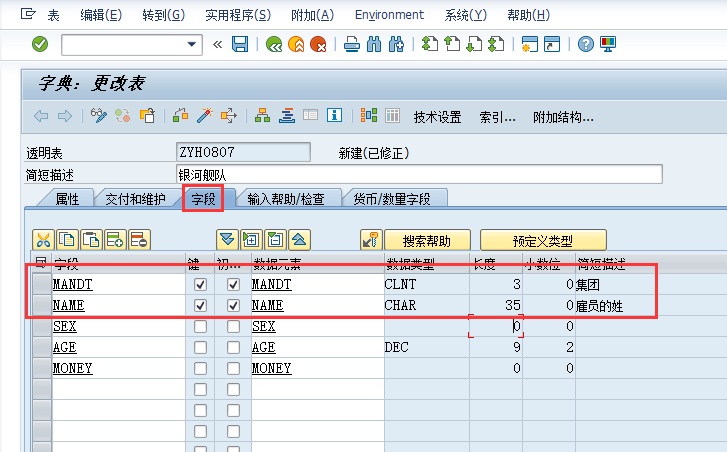This screenshot has height=452, width=727.
Task: Go to next page icon
Action: (474, 45)
